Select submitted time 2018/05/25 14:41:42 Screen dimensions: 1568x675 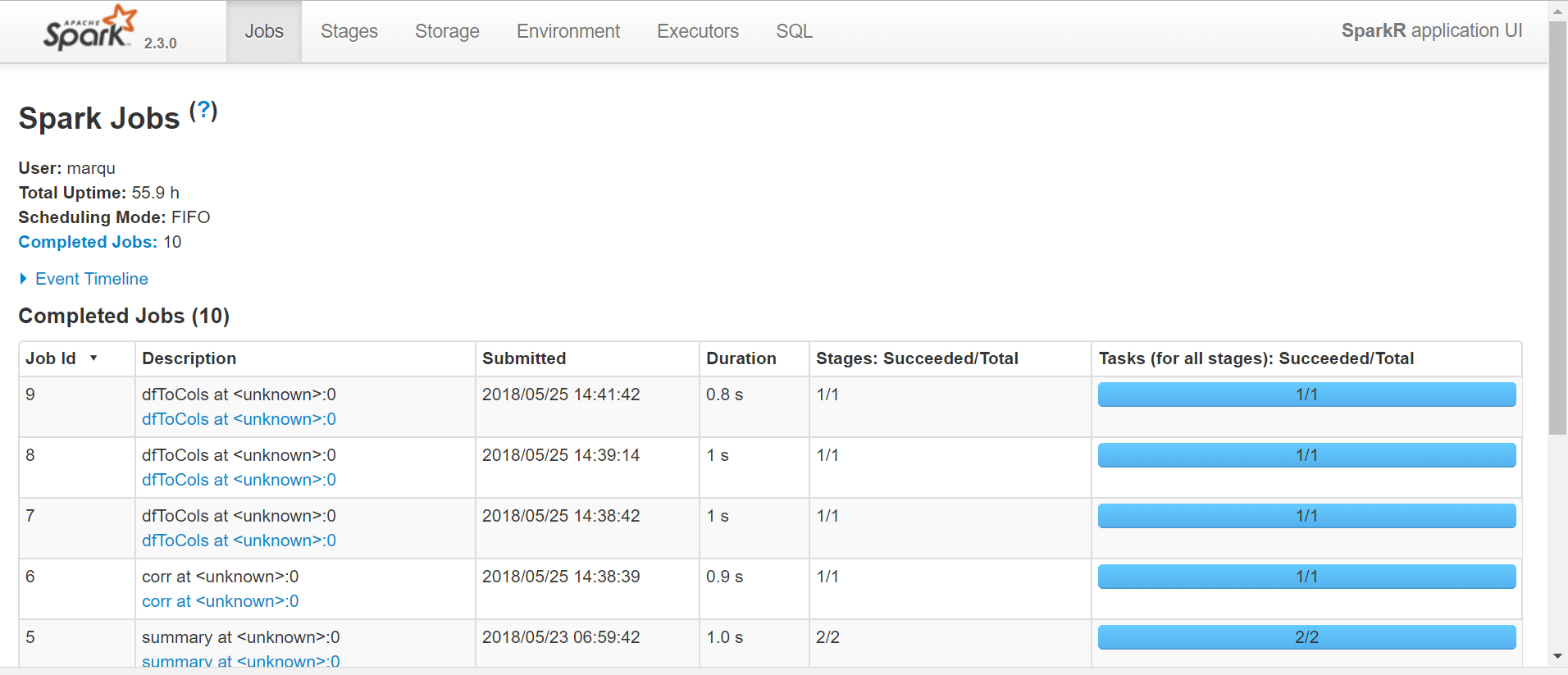[561, 395]
